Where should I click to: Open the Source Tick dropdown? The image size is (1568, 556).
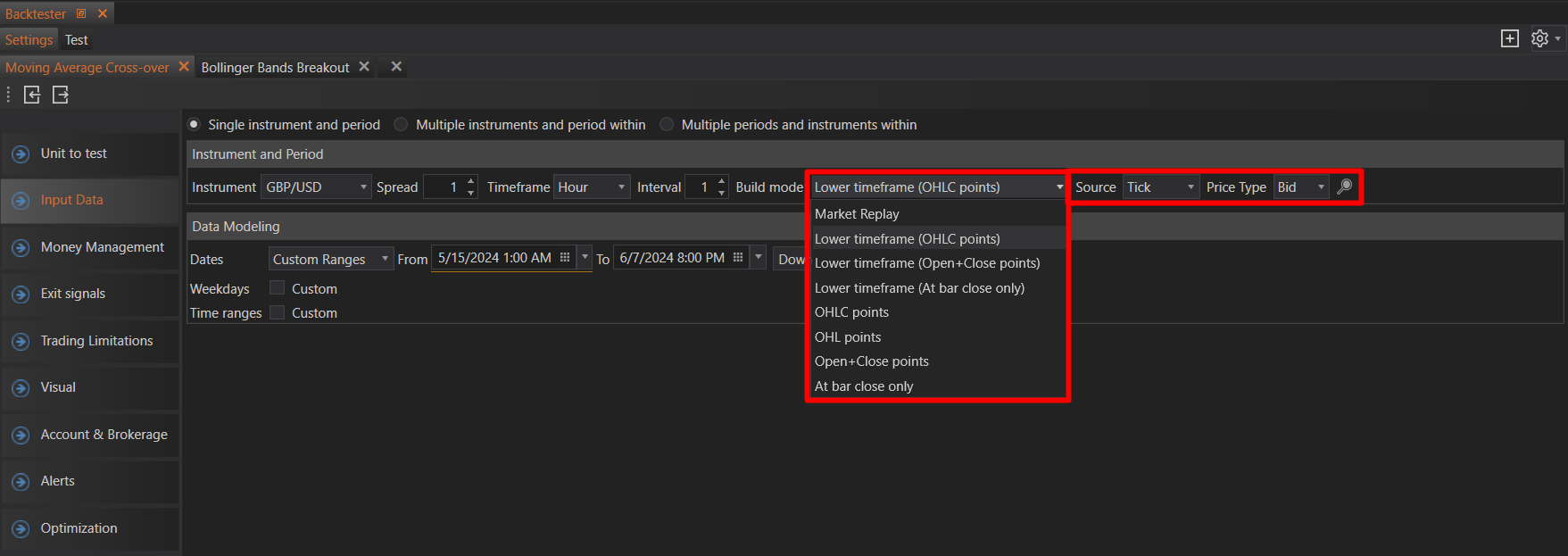pyautogui.click(x=1159, y=187)
